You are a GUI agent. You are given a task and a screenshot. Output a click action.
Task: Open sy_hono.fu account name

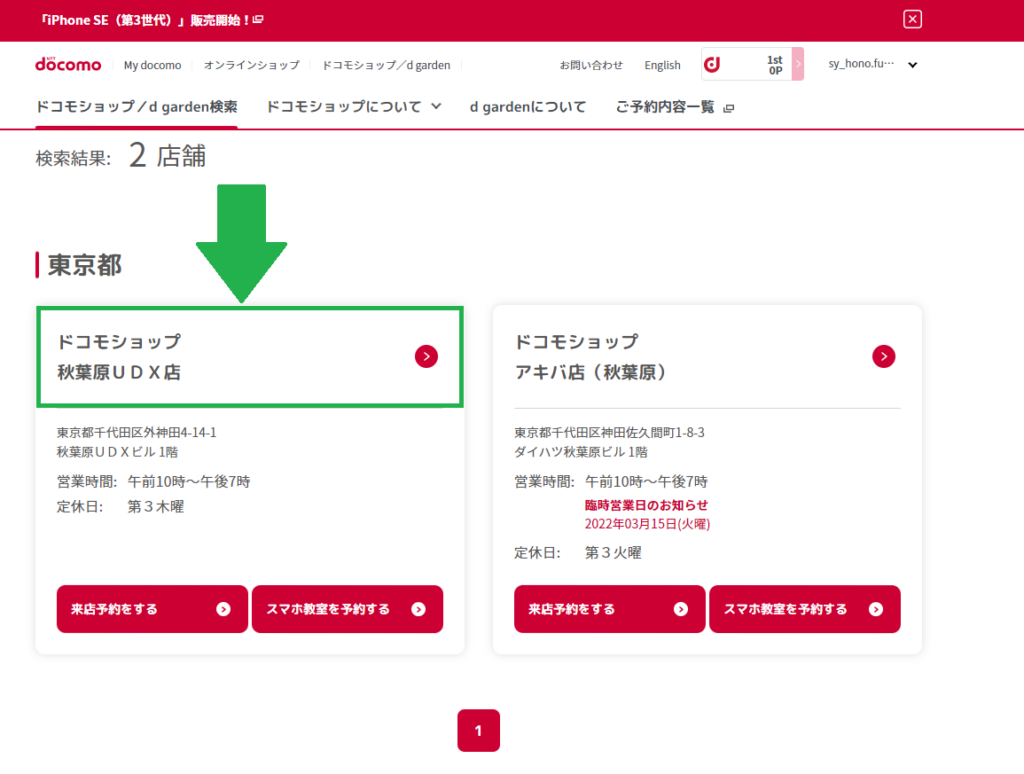861,63
